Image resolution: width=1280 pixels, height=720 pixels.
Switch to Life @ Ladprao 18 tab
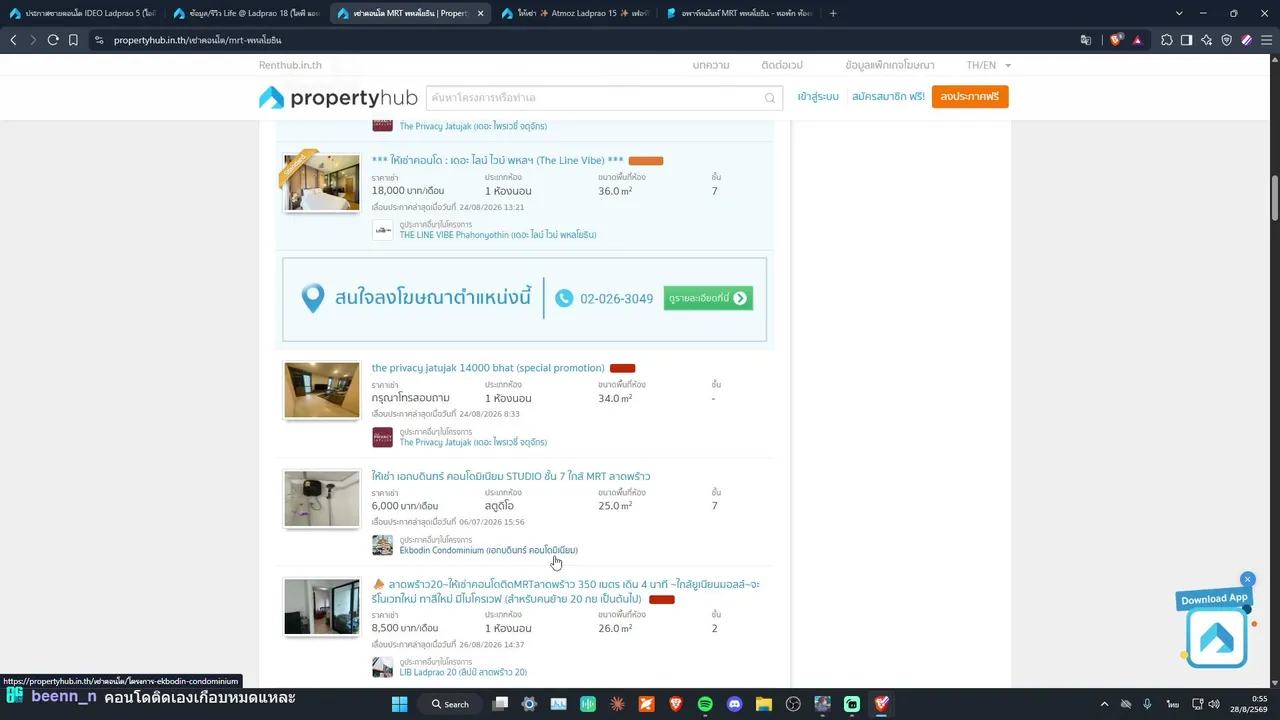[246, 13]
